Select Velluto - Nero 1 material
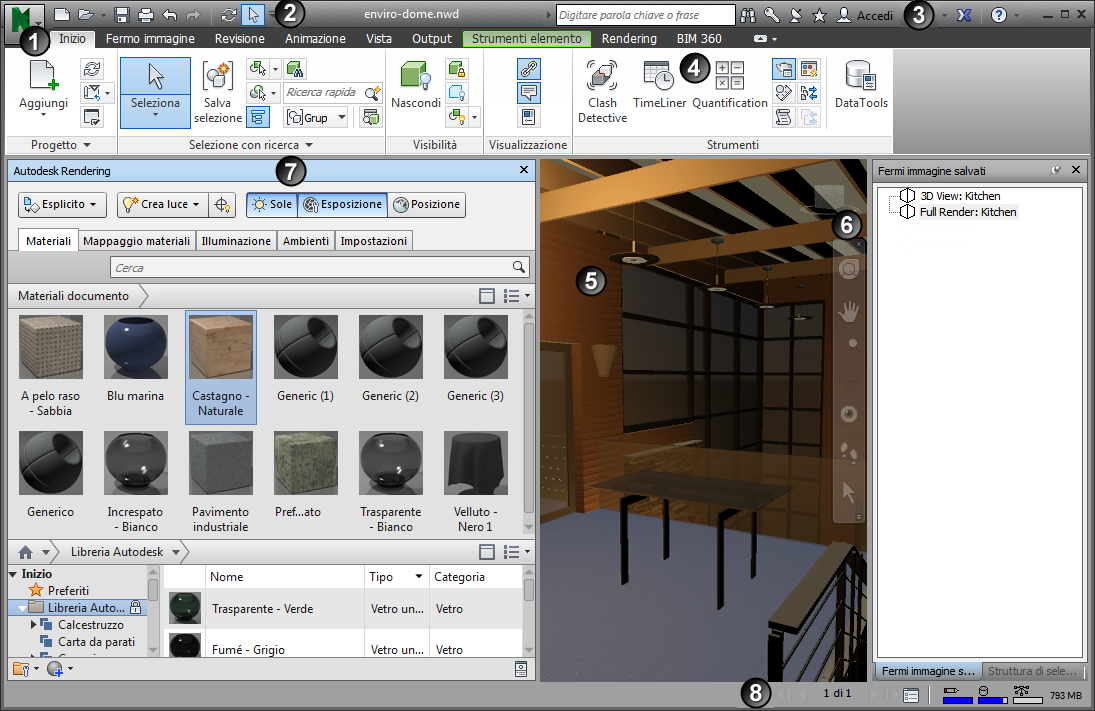The width and height of the screenshot is (1095, 711). click(476, 483)
